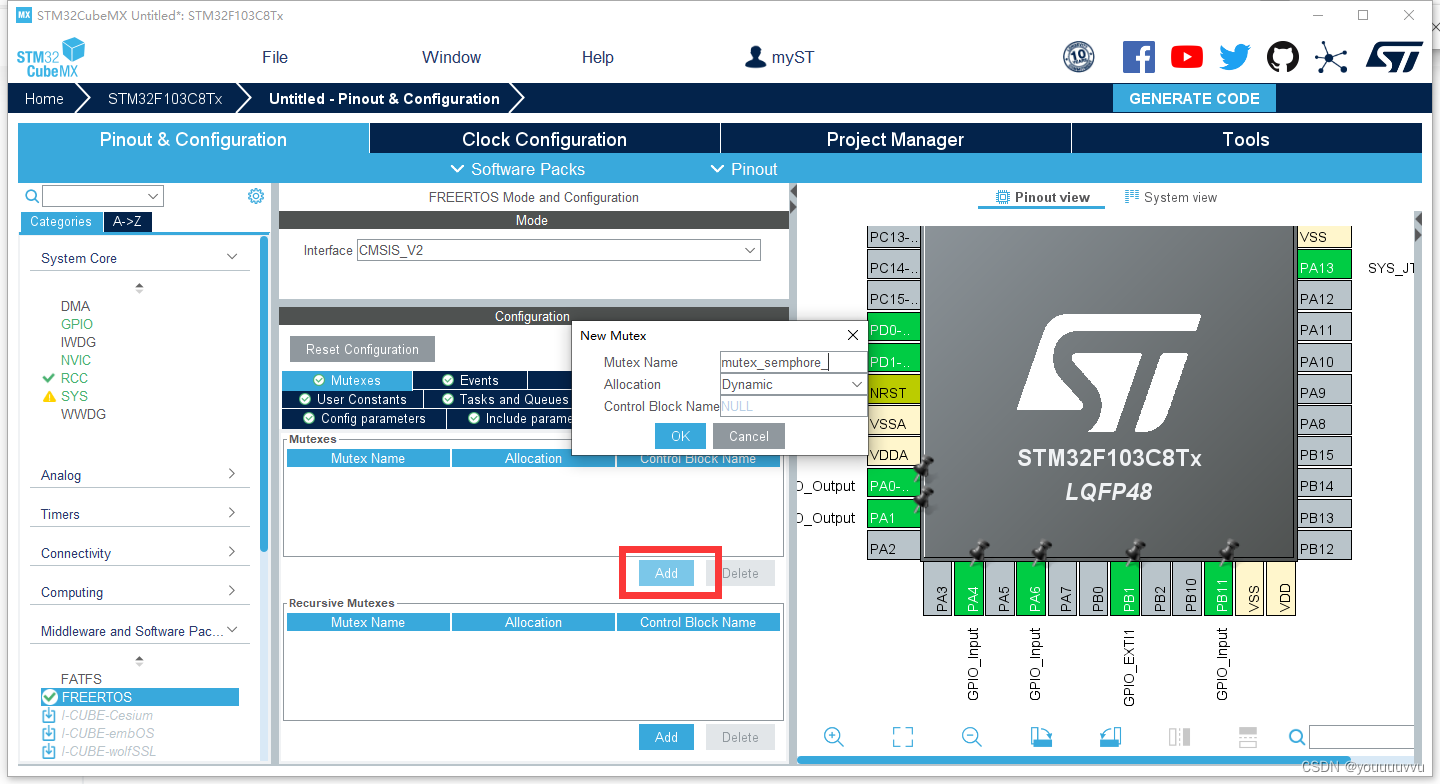
Task: Click Reset Configuration button
Action: click(362, 349)
